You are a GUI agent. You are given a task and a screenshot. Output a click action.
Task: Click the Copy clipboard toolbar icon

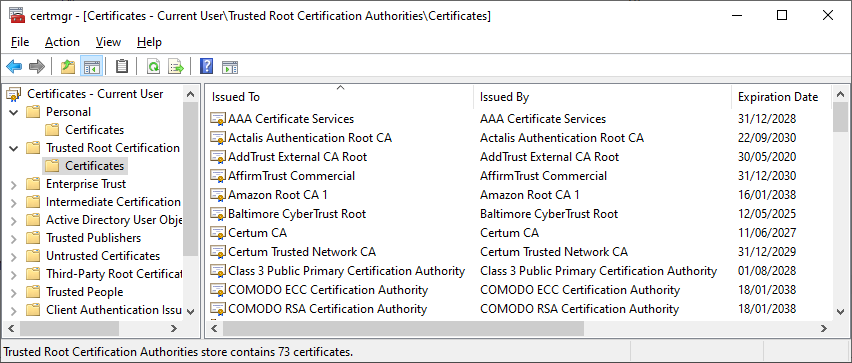click(x=122, y=67)
